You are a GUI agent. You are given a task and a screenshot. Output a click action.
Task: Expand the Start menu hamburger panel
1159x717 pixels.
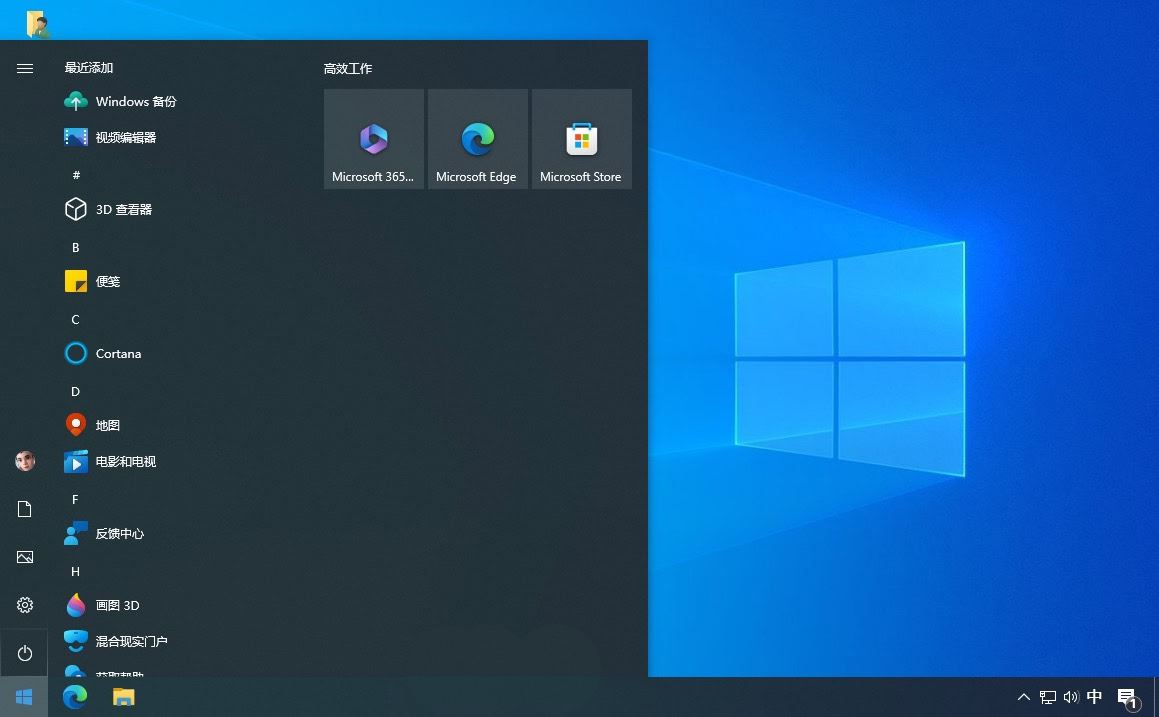pos(24,68)
